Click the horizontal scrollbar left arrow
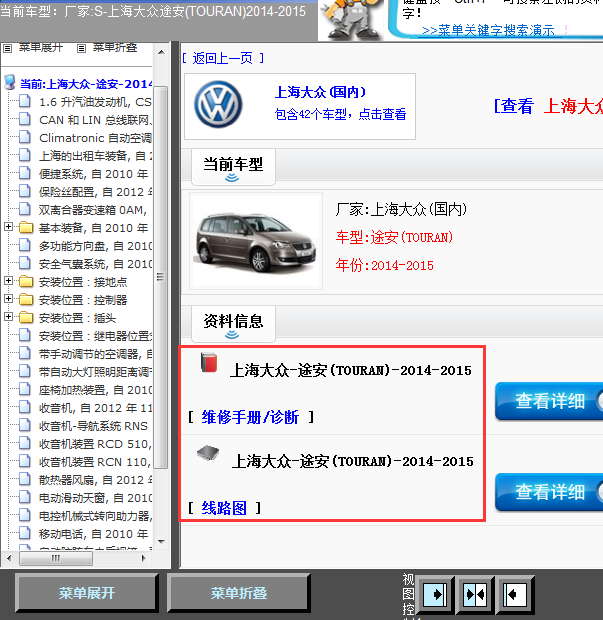 pos(9,558)
